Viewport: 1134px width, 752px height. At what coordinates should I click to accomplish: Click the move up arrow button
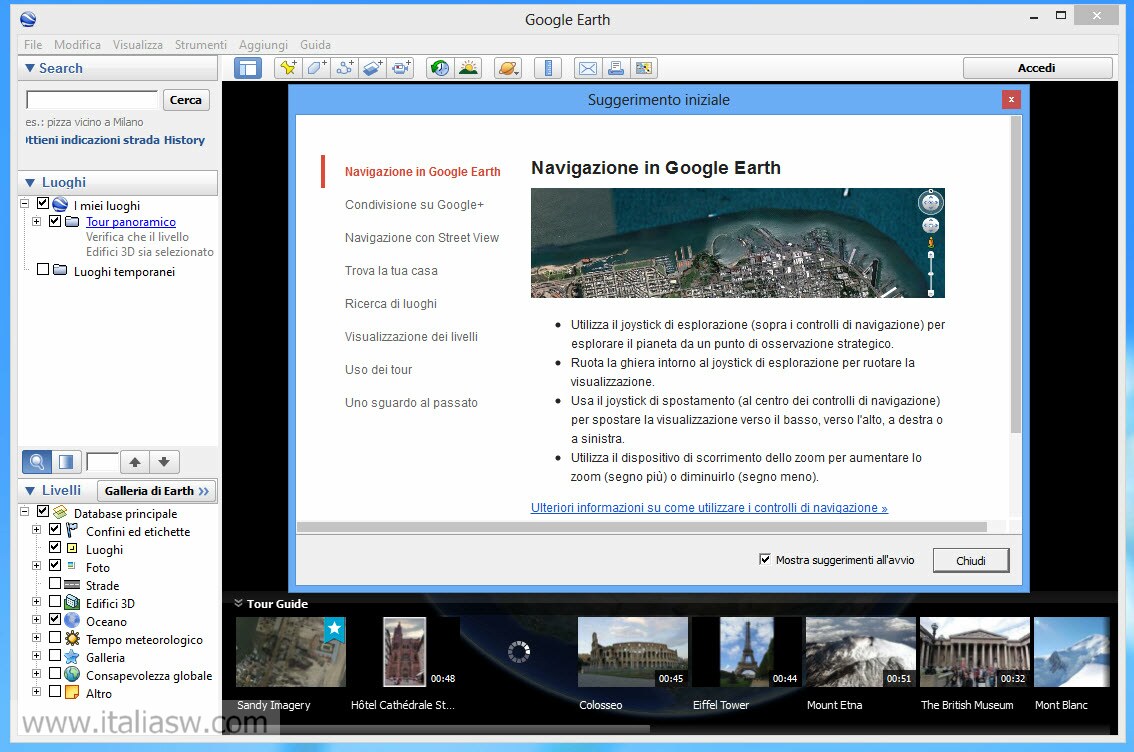click(135, 461)
